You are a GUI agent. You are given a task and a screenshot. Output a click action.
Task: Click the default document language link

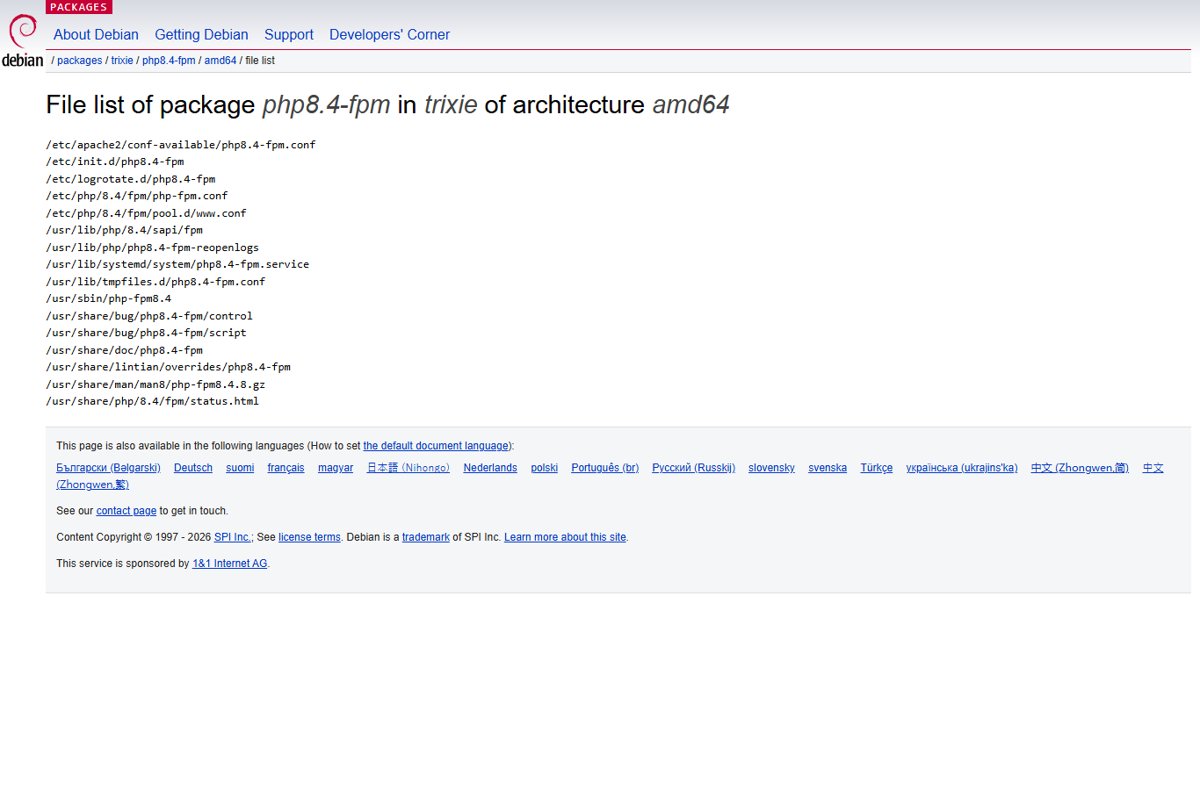click(x=436, y=446)
